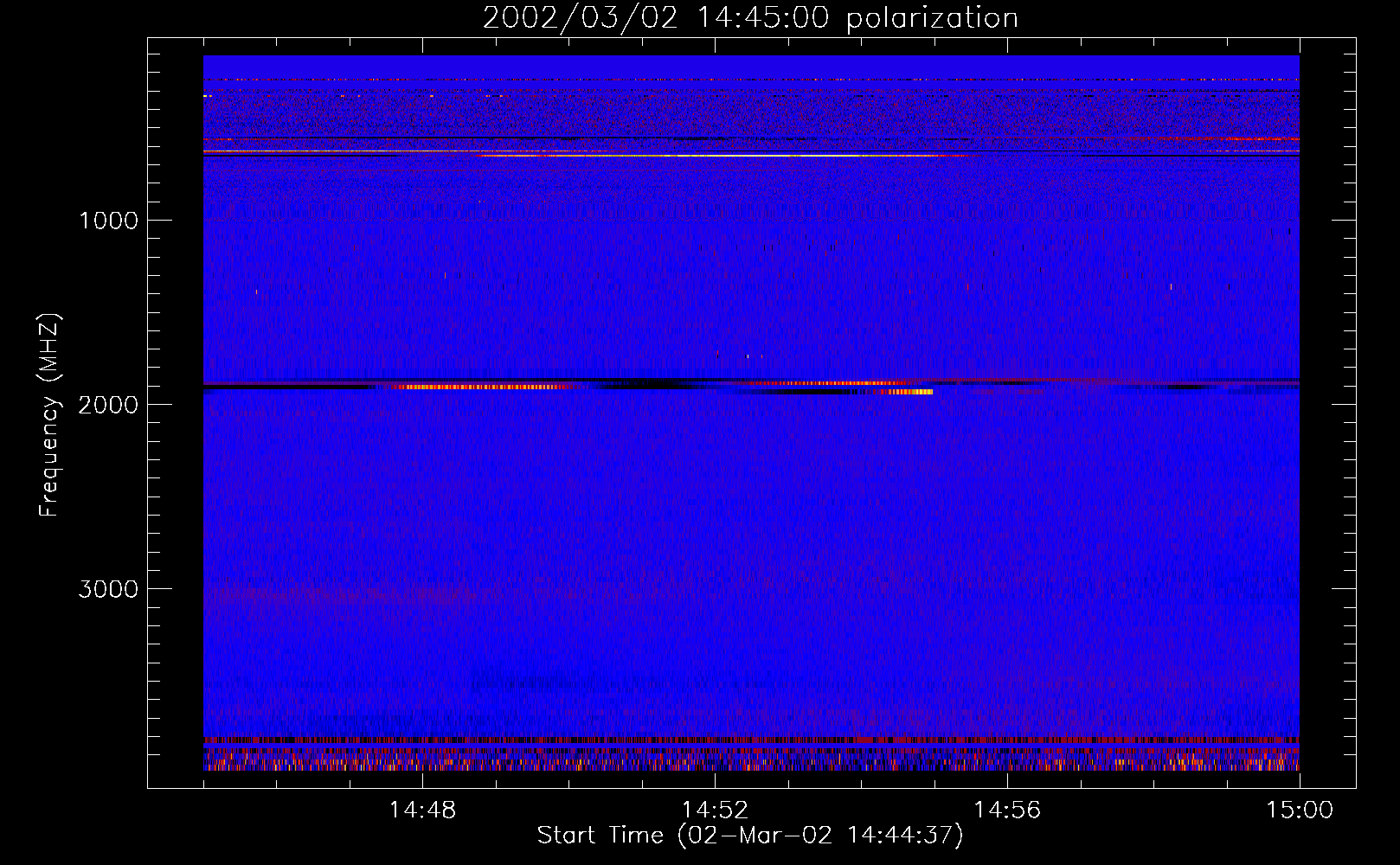Click the 1000 frequency tick label
1400x865 pixels.
click(x=108, y=221)
